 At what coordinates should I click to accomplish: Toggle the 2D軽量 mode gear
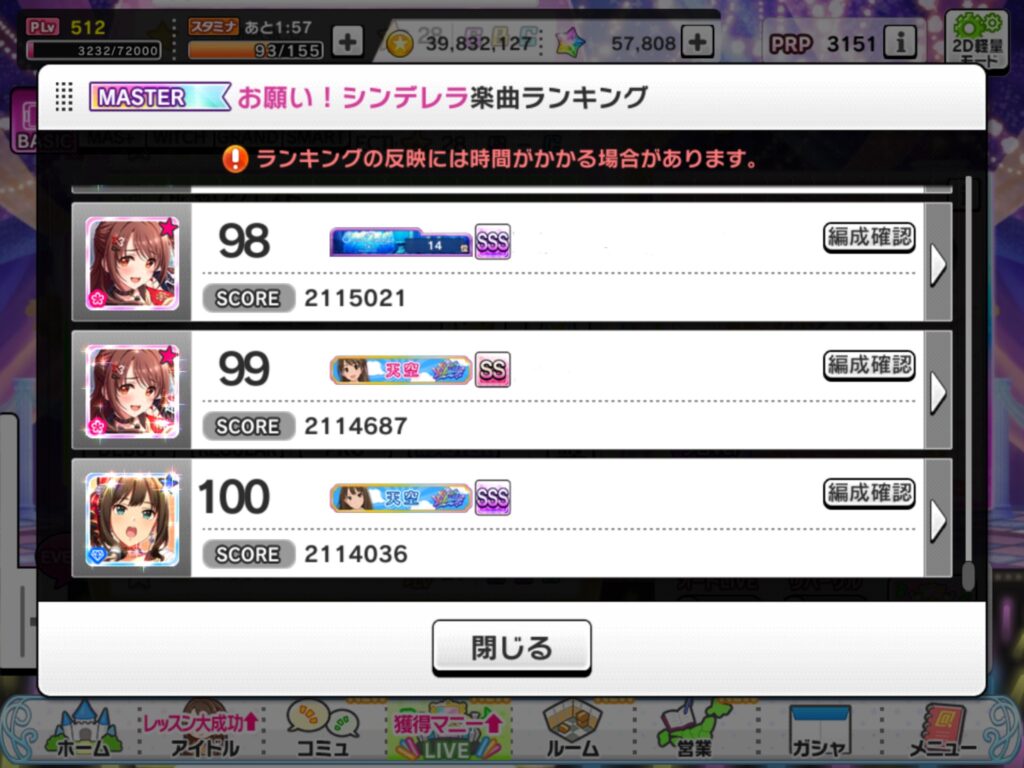click(x=977, y=39)
